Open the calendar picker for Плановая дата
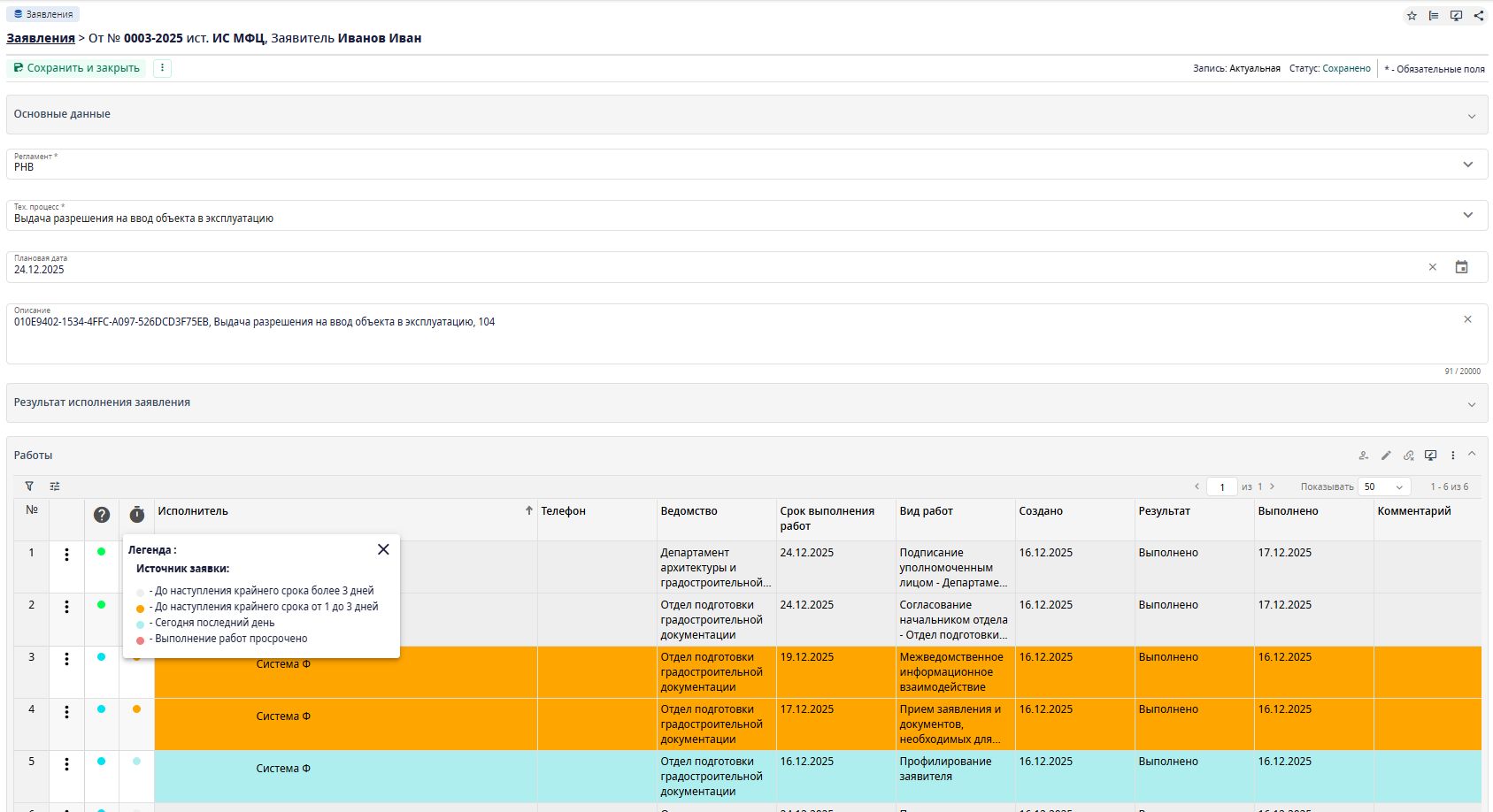Image resolution: width=1493 pixels, height=812 pixels. point(1461,267)
